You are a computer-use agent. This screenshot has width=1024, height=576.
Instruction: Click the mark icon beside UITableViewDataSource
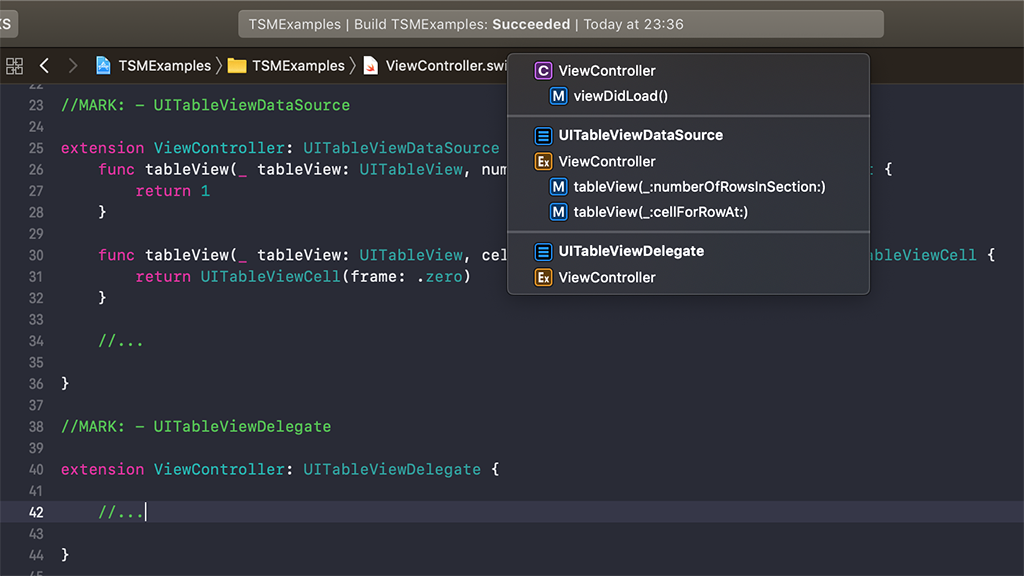543,135
